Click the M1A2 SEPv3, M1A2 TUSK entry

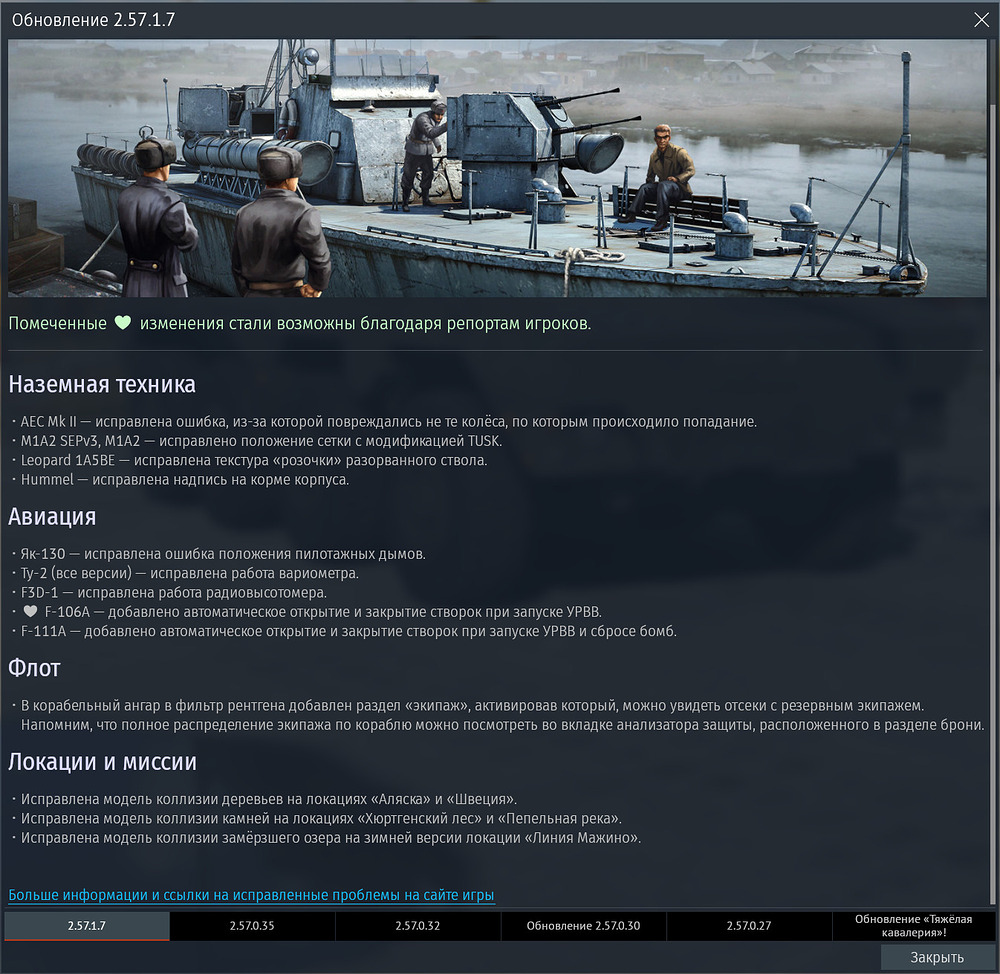click(x=261, y=441)
